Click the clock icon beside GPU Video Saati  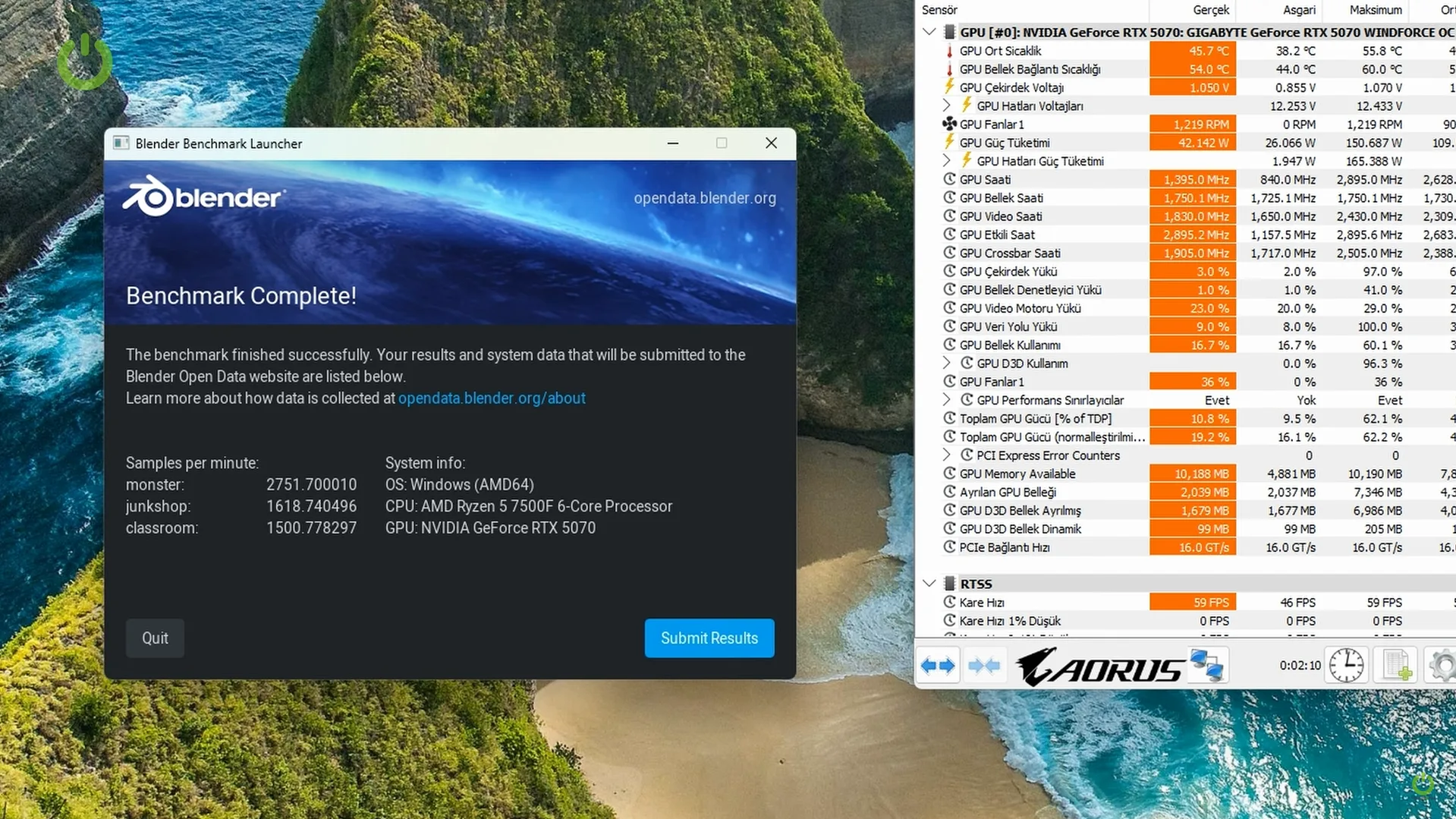tap(949, 216)
